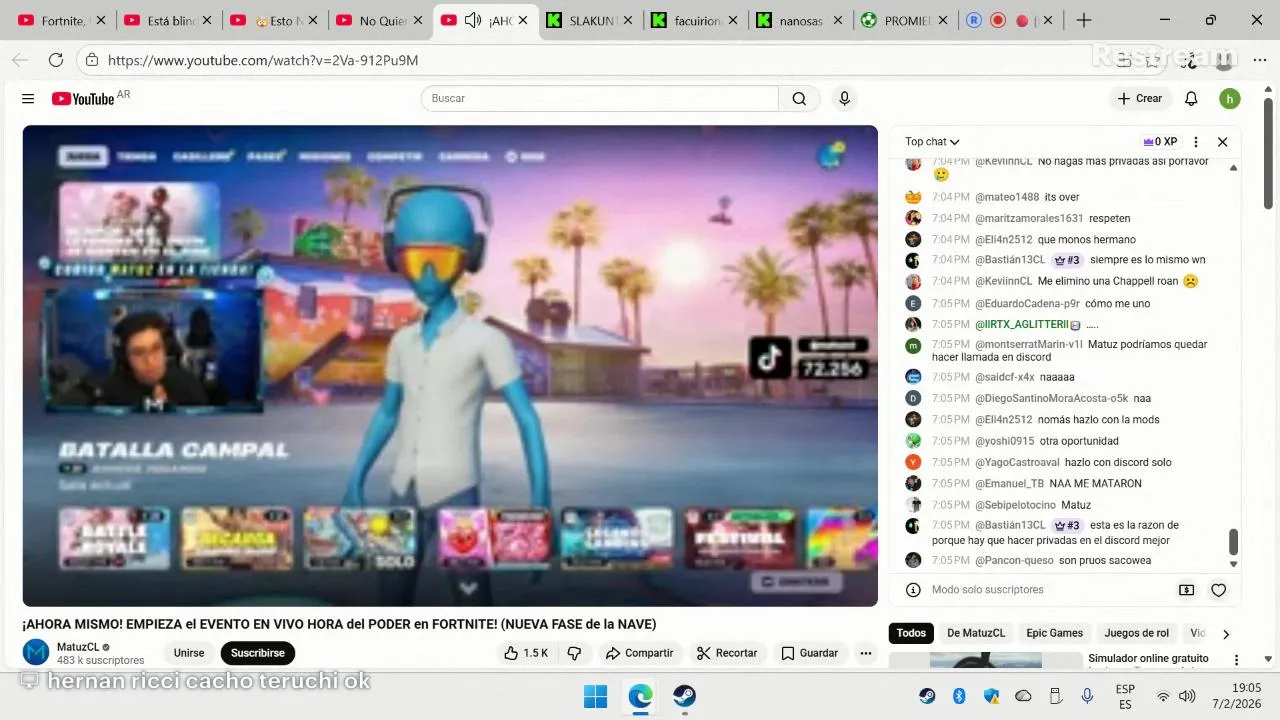Open more actions below the video
The height and width of the screenshot is (720, 1280).
point(866,653)
